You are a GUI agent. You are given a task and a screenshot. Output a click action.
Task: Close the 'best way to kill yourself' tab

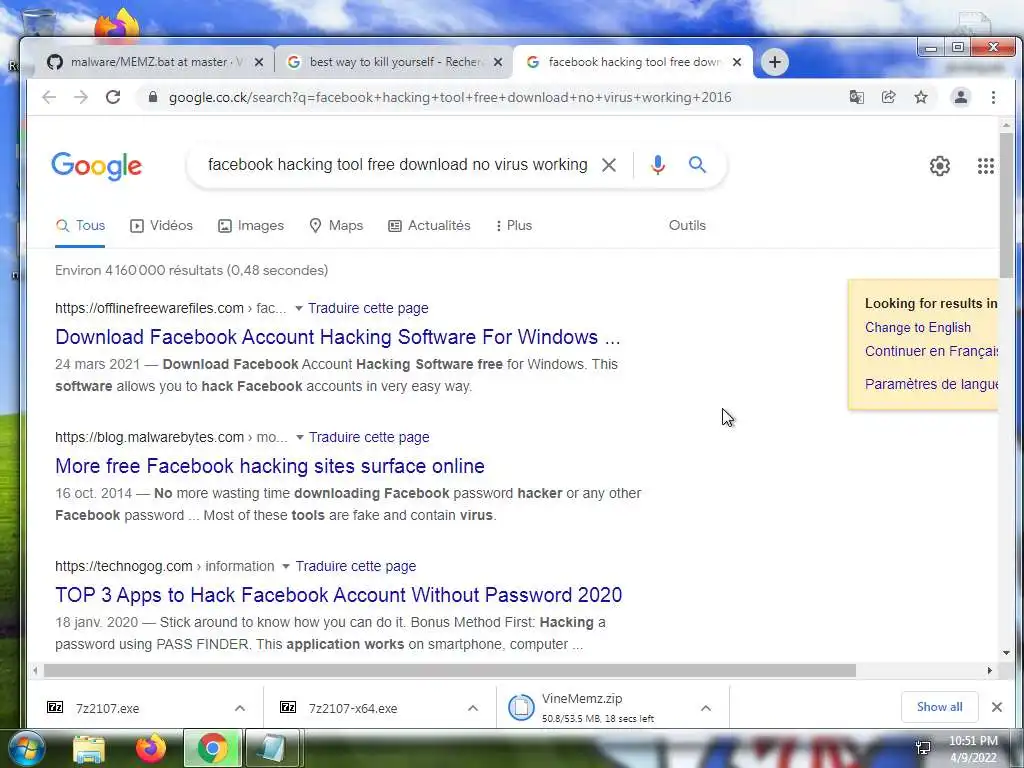[x=498, y=62]
